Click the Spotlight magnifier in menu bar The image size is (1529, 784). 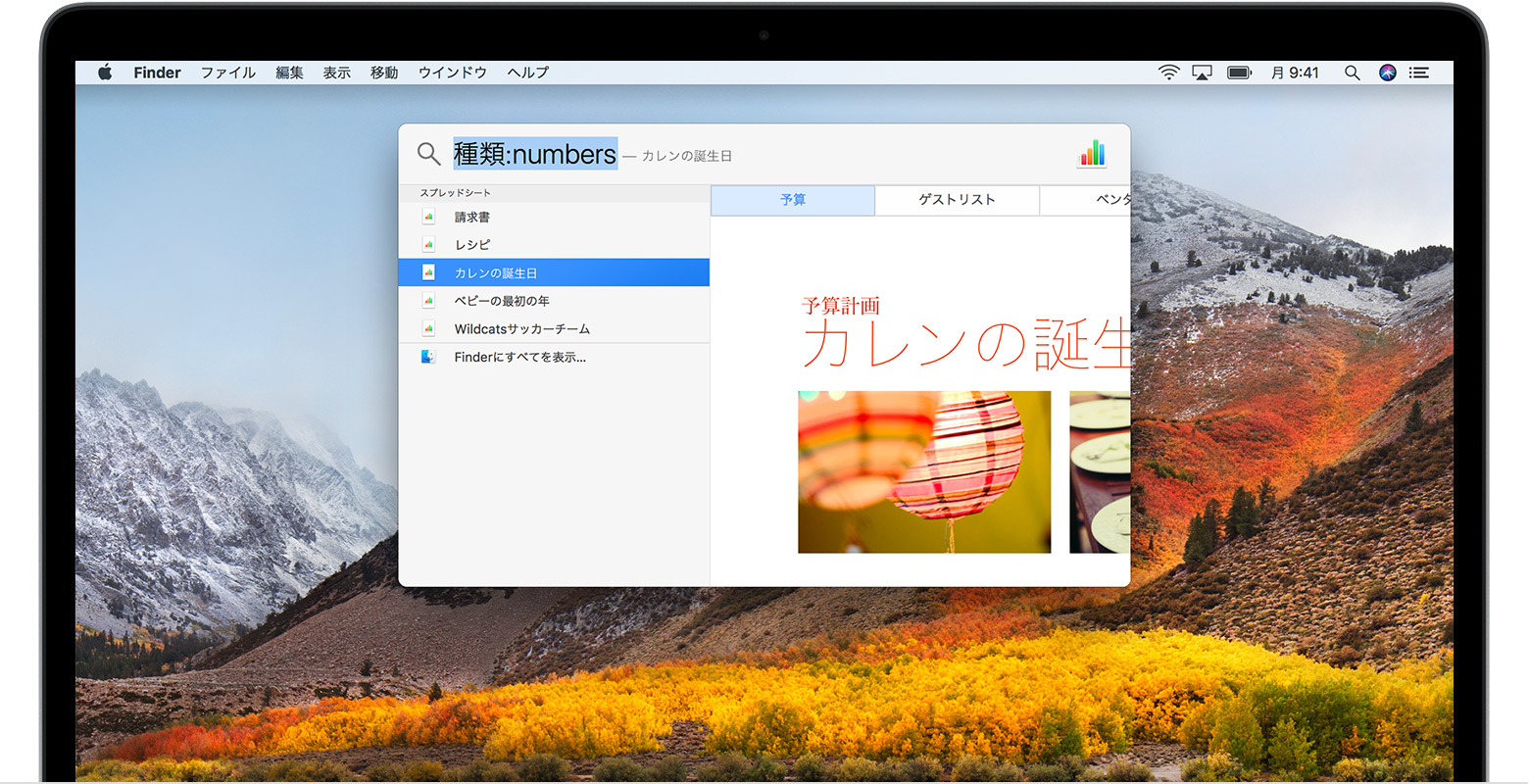click(1352, 73)
